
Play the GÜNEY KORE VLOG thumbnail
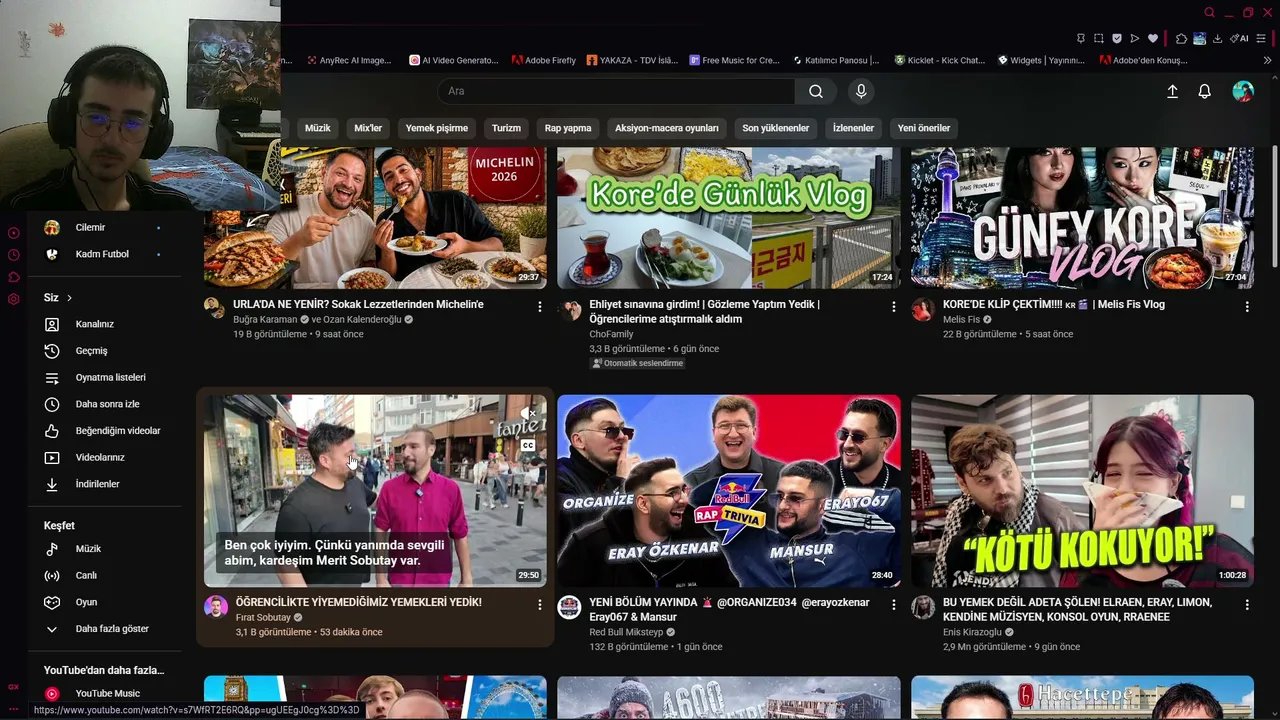click(1082, 218)
